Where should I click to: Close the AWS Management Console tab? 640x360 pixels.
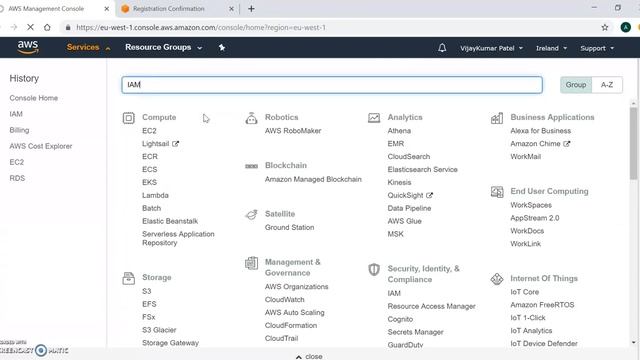click(107, 9)
